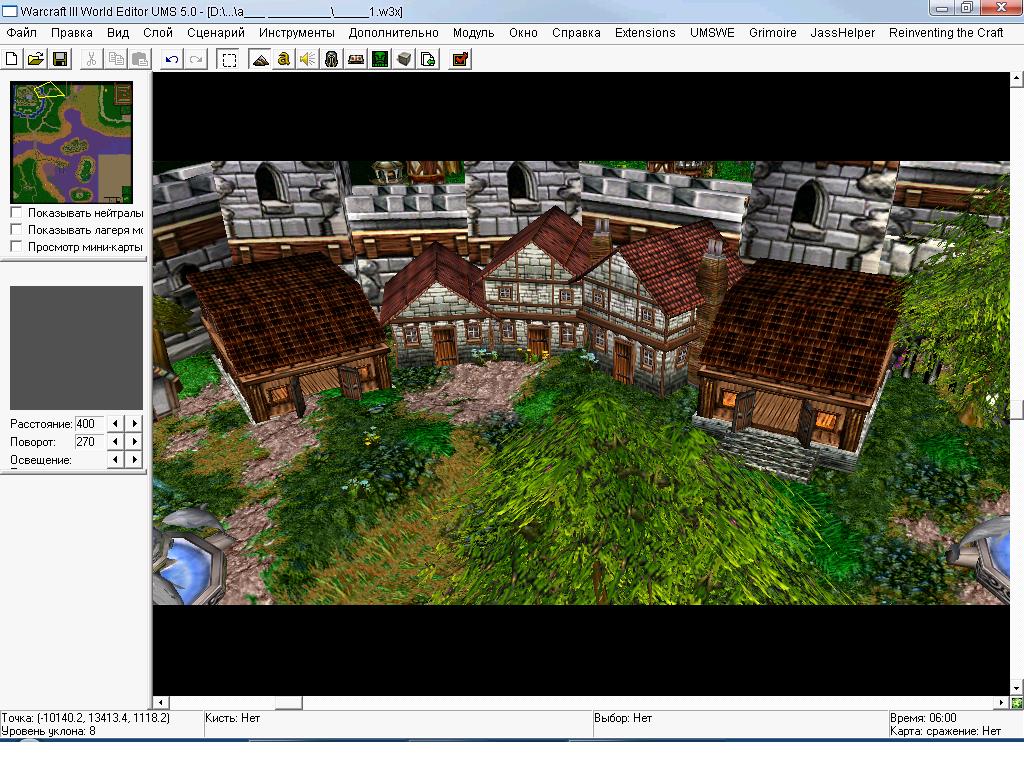Test the map with red checkmark icon
Image resolution: width=1024 pixels, height=768 pixels.
(x=460, y=59)
